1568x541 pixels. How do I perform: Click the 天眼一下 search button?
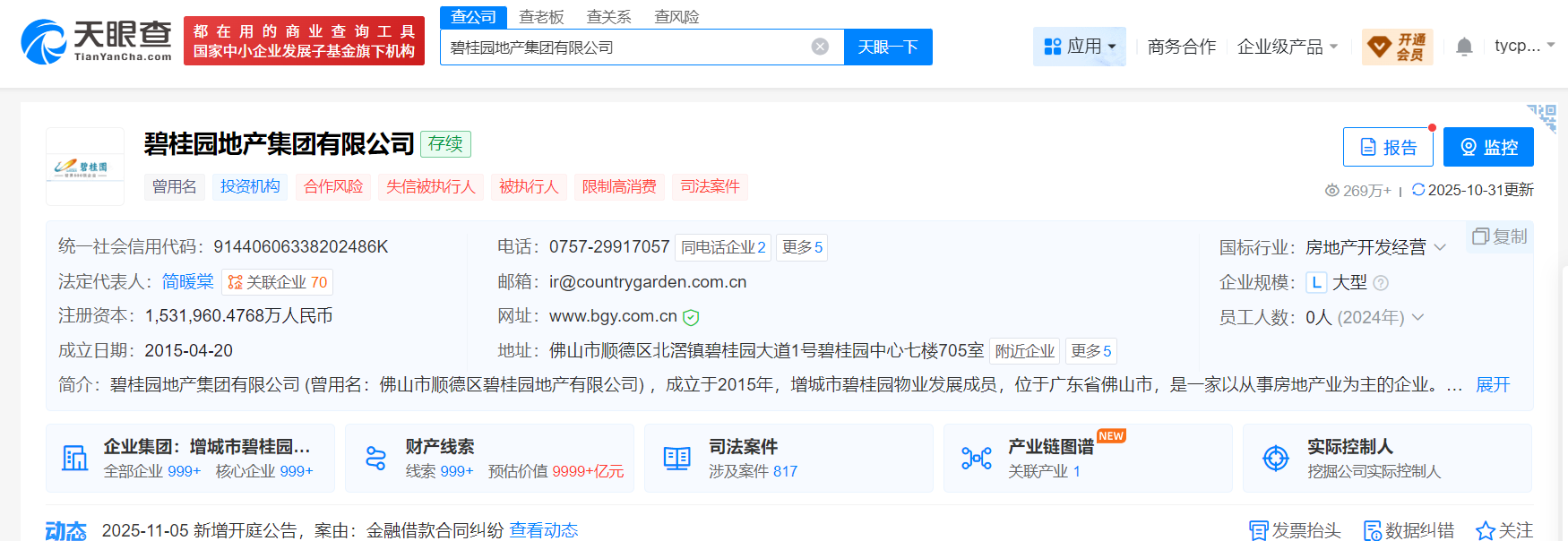point(888,47)
